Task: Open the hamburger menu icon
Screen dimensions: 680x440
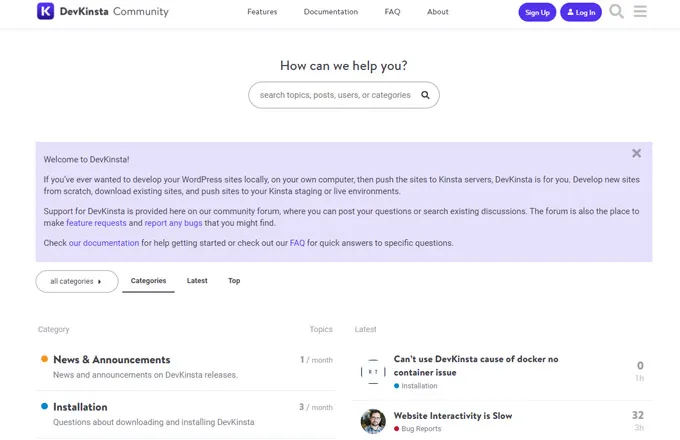Action: tap(640, 12)
